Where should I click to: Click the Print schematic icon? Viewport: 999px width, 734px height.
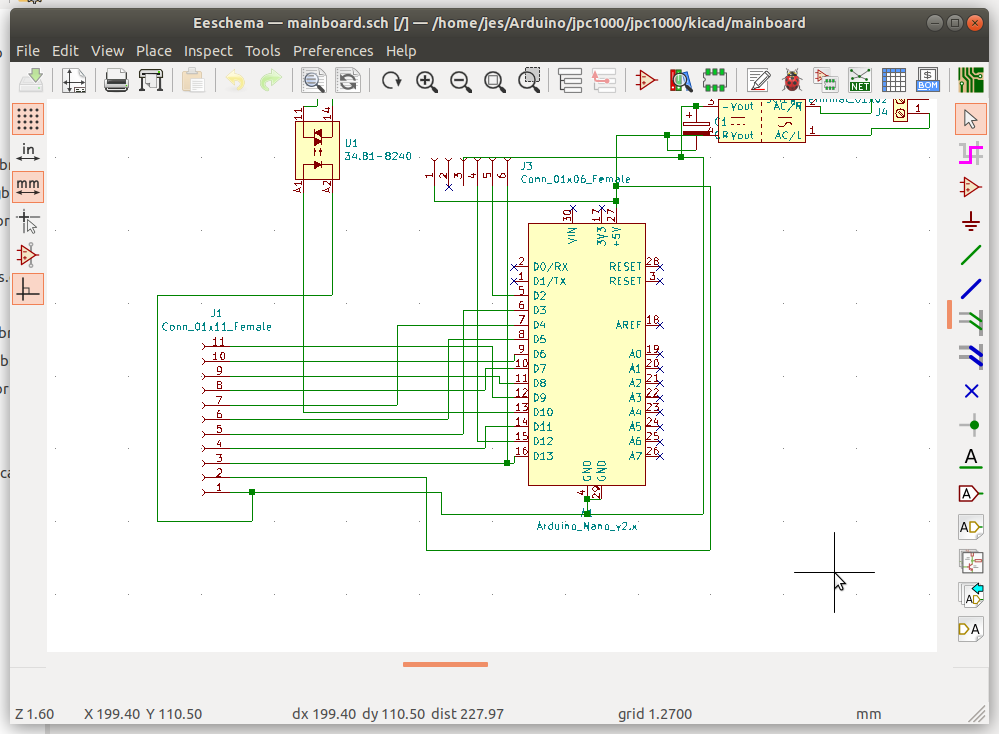[117, 81]
